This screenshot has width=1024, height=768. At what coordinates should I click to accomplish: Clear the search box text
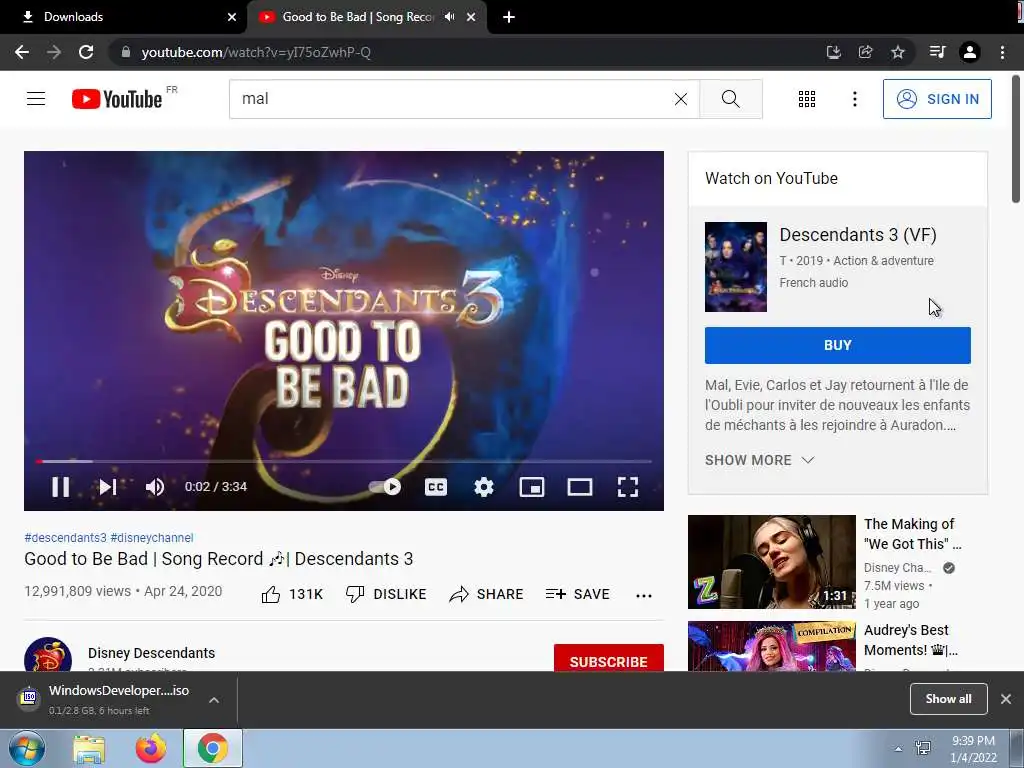[x=680, y=99]
